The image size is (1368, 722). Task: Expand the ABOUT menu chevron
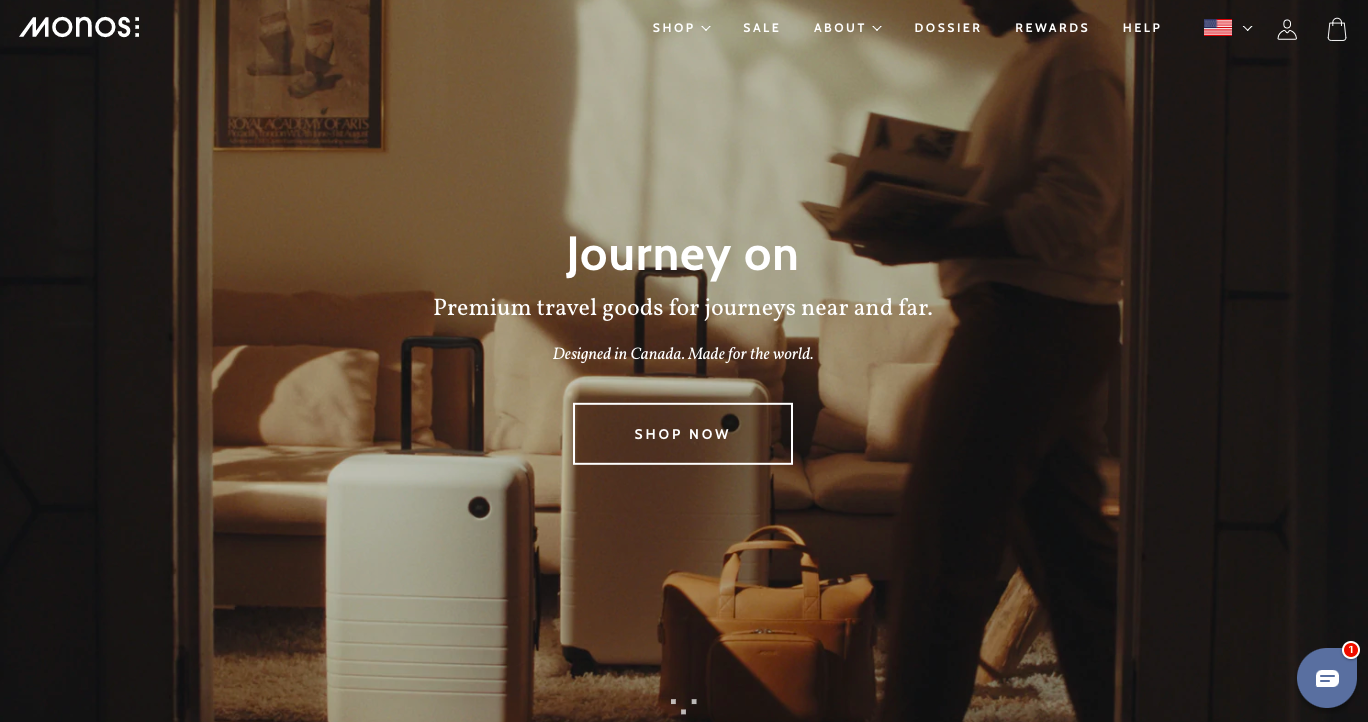click(x=877, y=28)
